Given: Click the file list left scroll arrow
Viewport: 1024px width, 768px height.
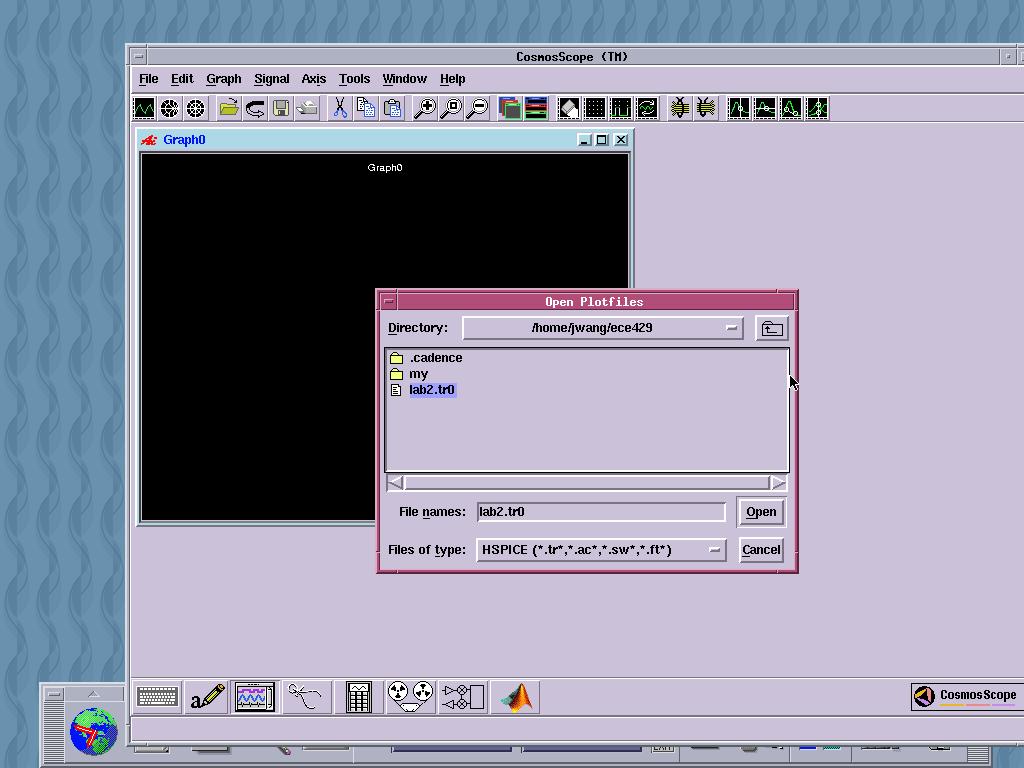Looking at the screenshot, I should click(x=395, y=483).
